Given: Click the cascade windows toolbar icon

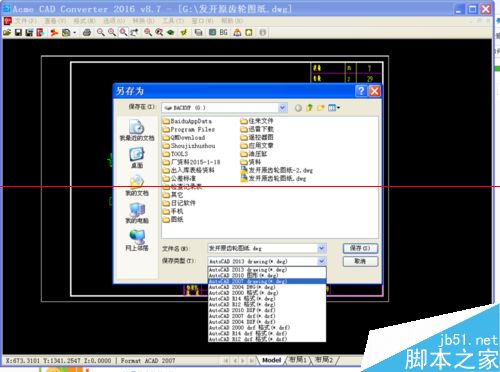Looking at the screenshot, I should click(199, 32).
